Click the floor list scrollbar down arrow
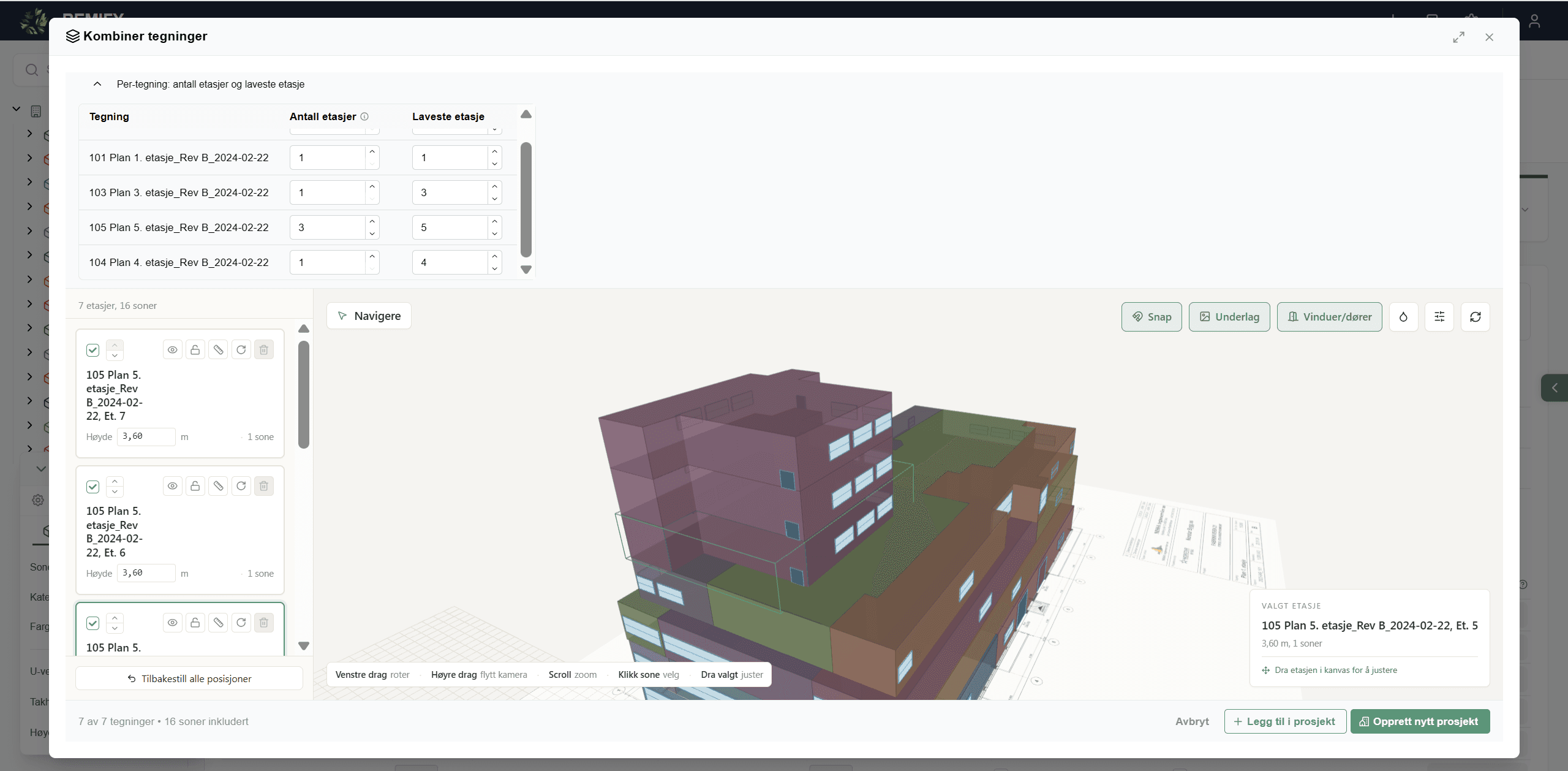The width and height of the screenshot is (1568, 771). coord(304,646)
